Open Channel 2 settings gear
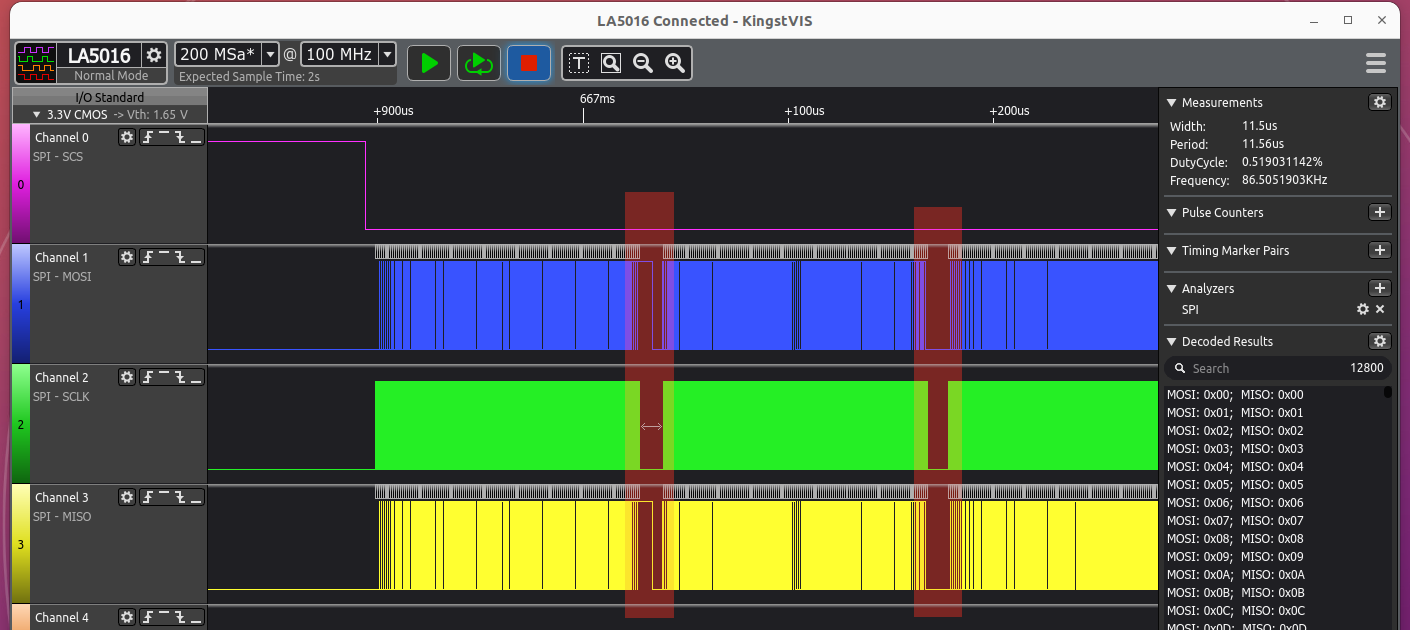1410x630 pixels. (x=127, y=377)
